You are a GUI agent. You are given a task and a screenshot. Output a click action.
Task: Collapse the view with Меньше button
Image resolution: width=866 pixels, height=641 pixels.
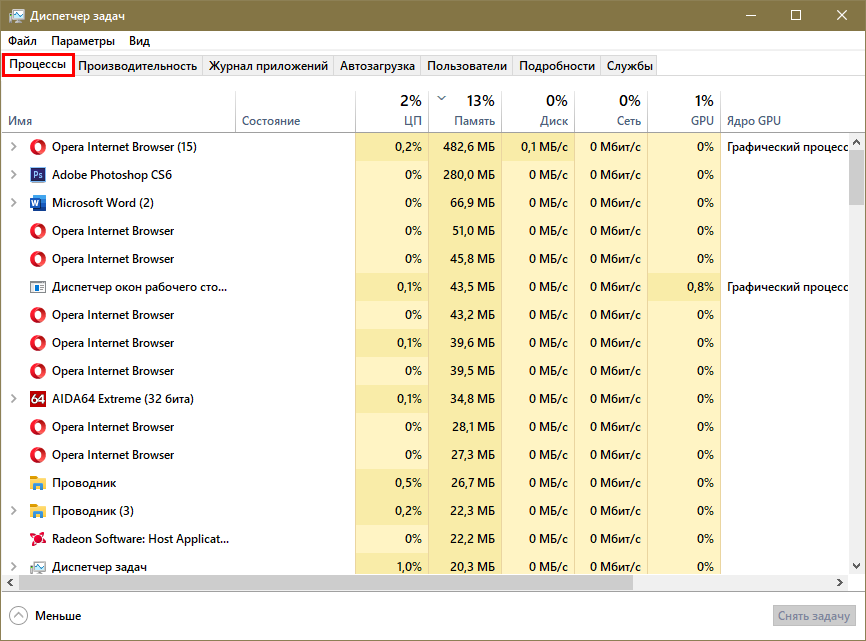point(45,616)
